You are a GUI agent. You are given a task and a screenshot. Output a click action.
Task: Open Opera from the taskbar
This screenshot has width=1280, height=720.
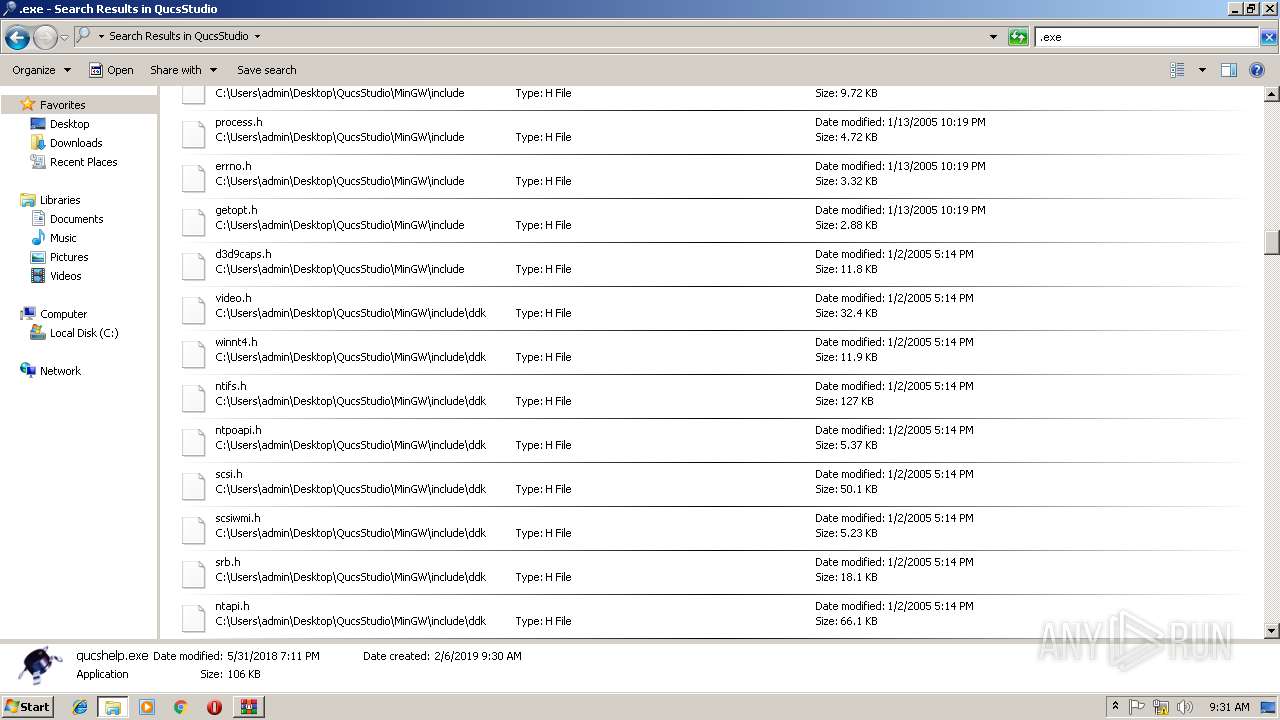[x=214, y=707]
